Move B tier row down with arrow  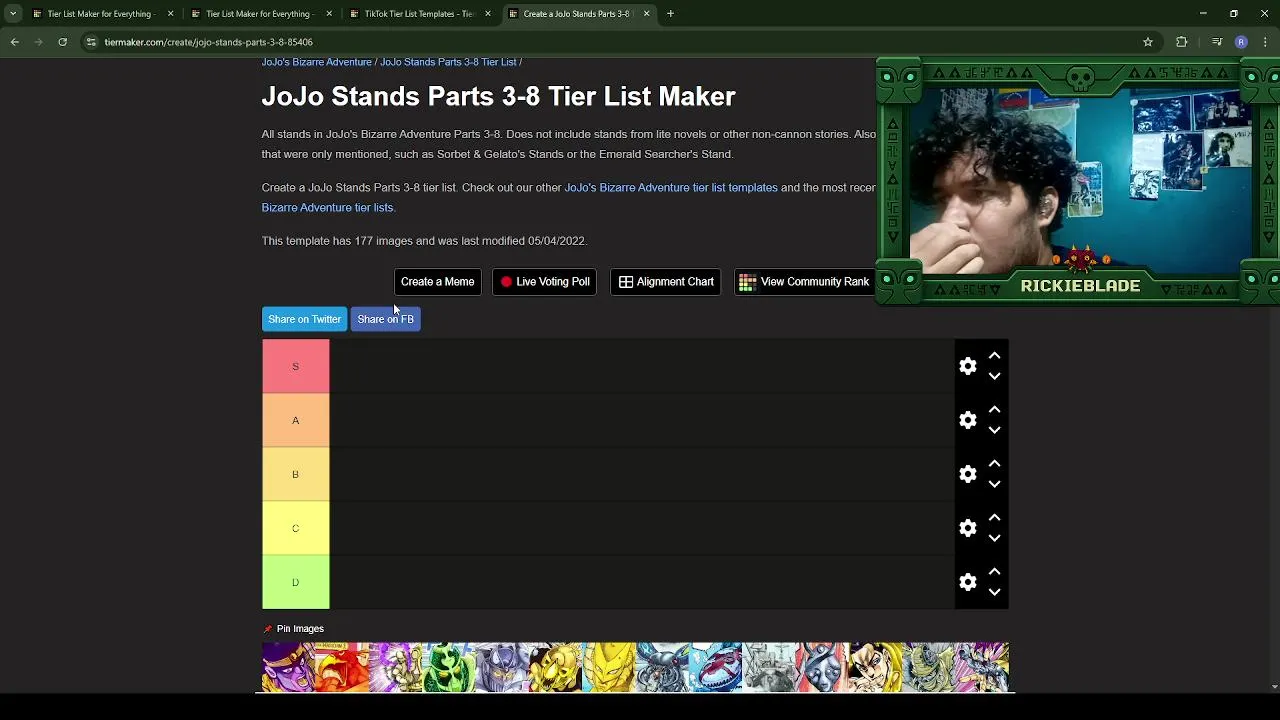(x=994, y=484)
